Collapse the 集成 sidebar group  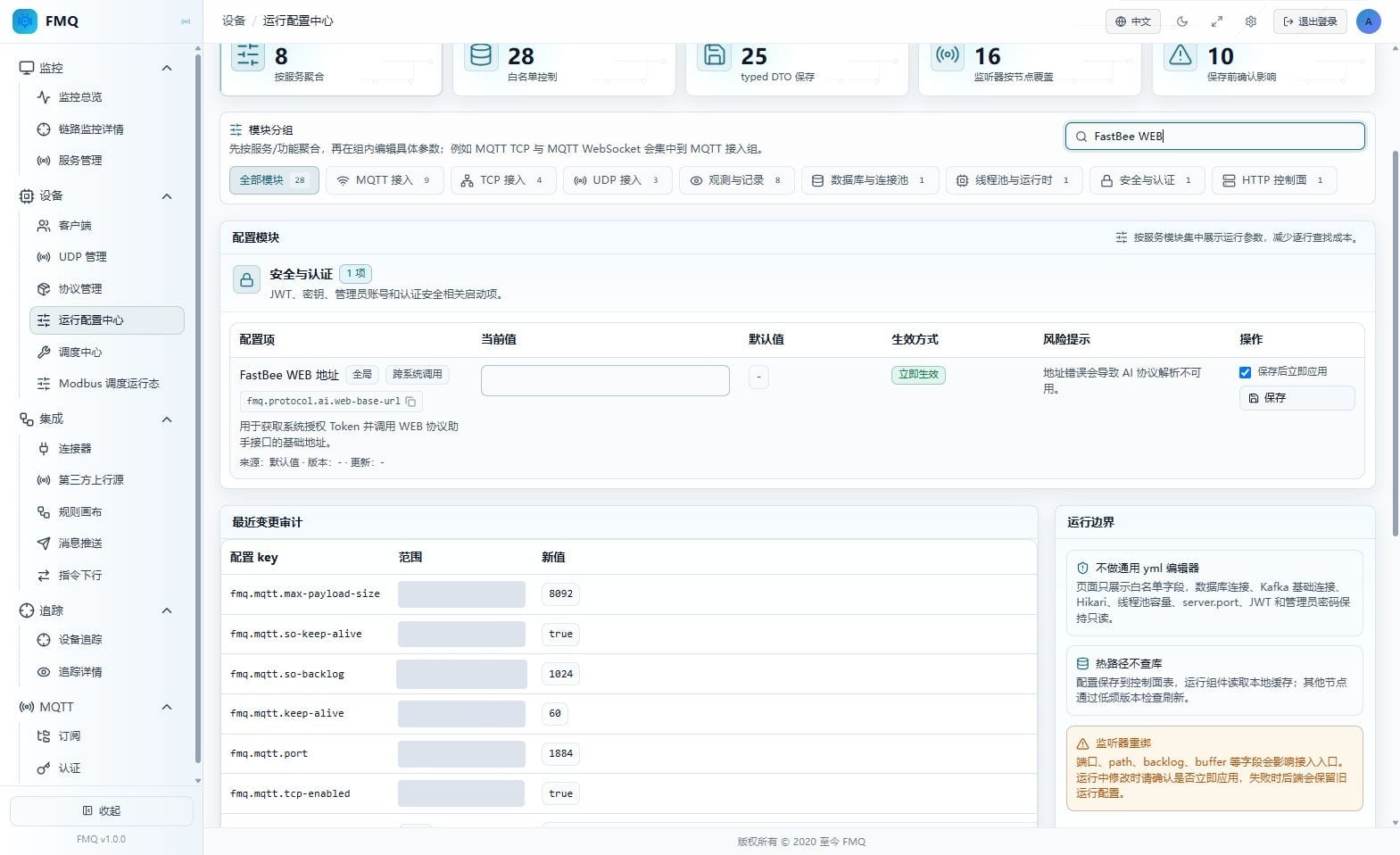coord(166,419)
